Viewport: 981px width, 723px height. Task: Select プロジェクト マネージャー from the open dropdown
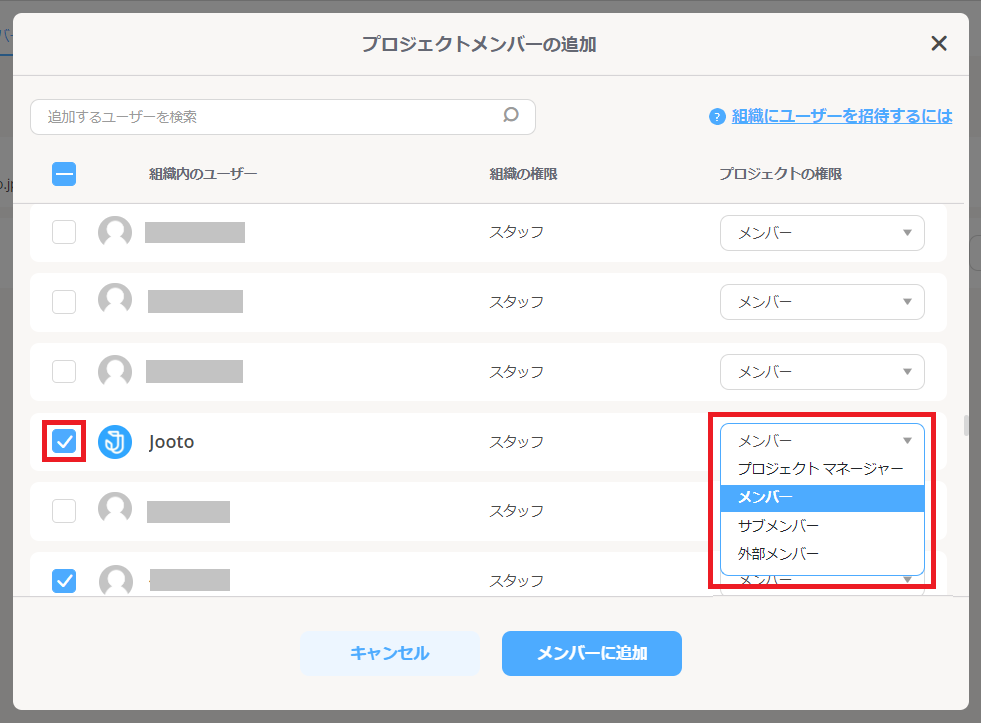click(822, 468)
